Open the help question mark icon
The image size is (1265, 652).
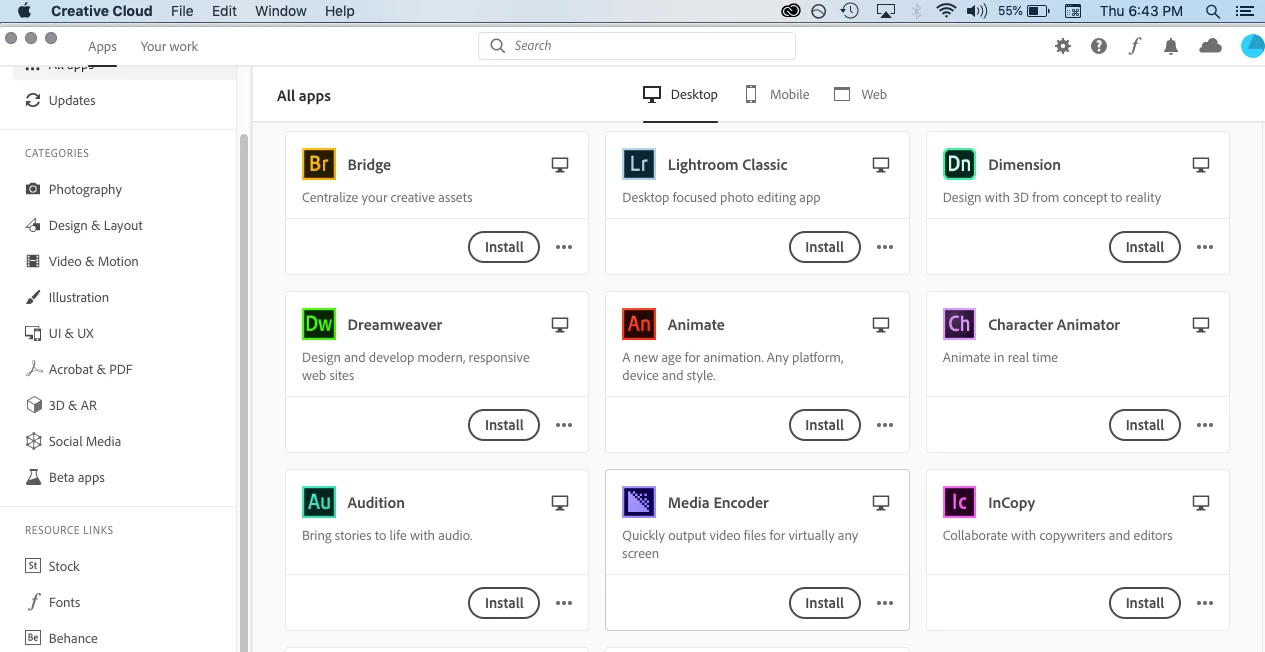1099,46
